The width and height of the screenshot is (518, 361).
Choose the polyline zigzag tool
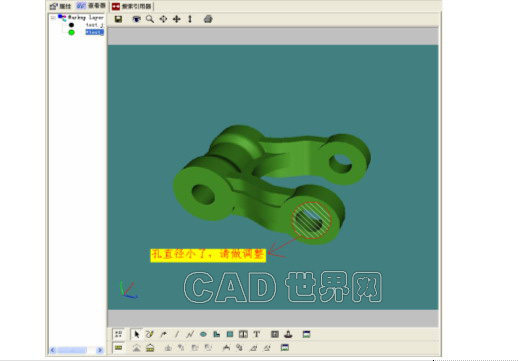190,334
